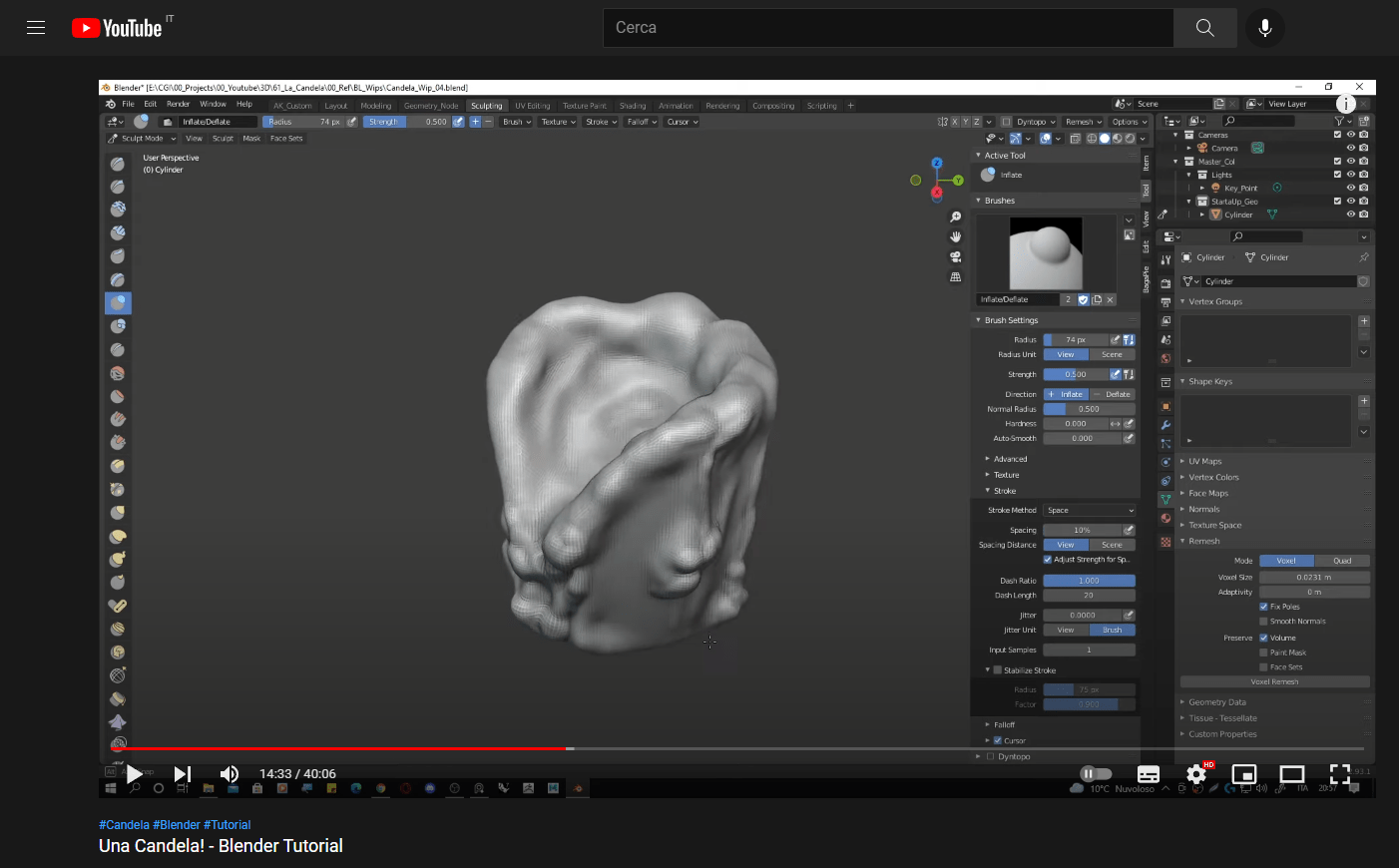Enable the miniplayer mode icon

[1244, 774]
